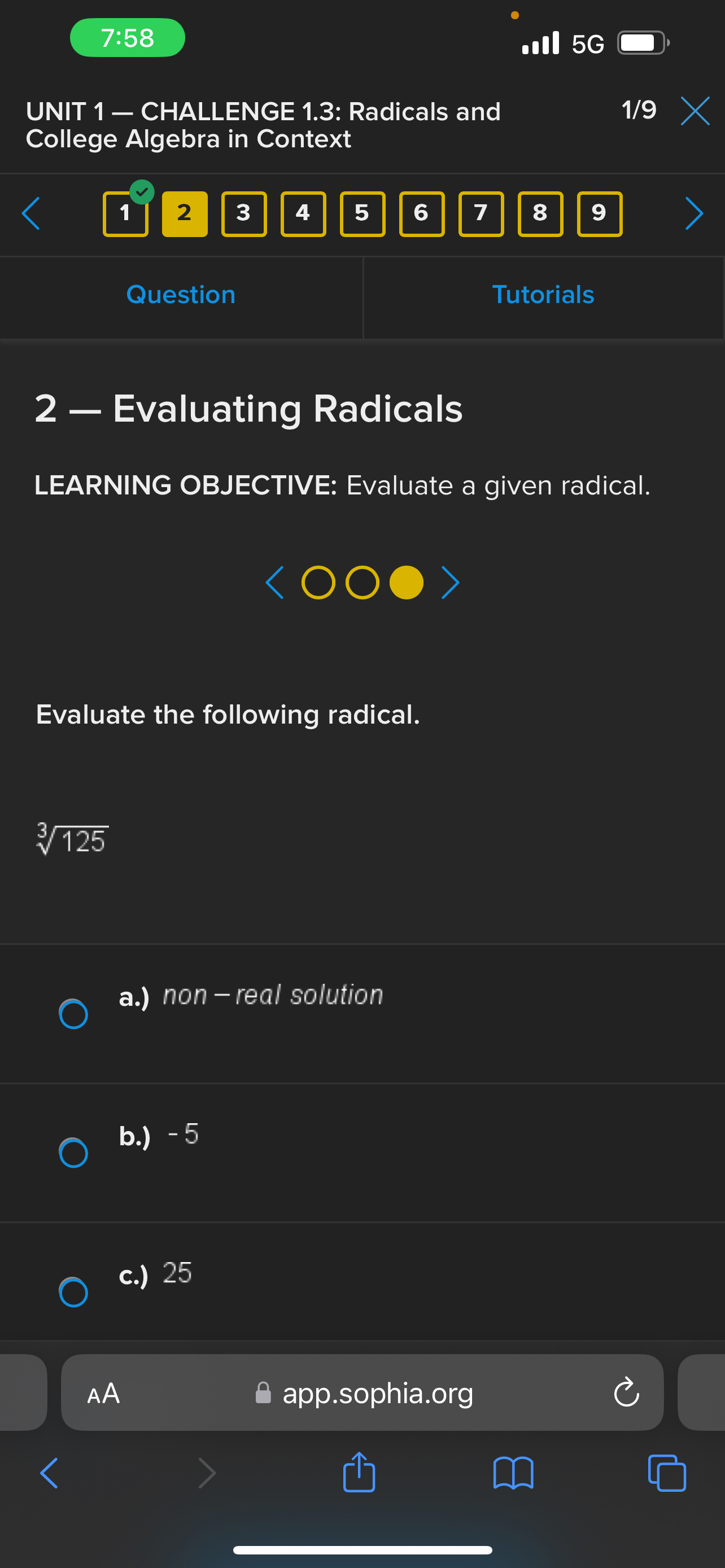Advance the carousel with the right arrow
Viewport: 725px width, 1568px height.
[450, 582]
